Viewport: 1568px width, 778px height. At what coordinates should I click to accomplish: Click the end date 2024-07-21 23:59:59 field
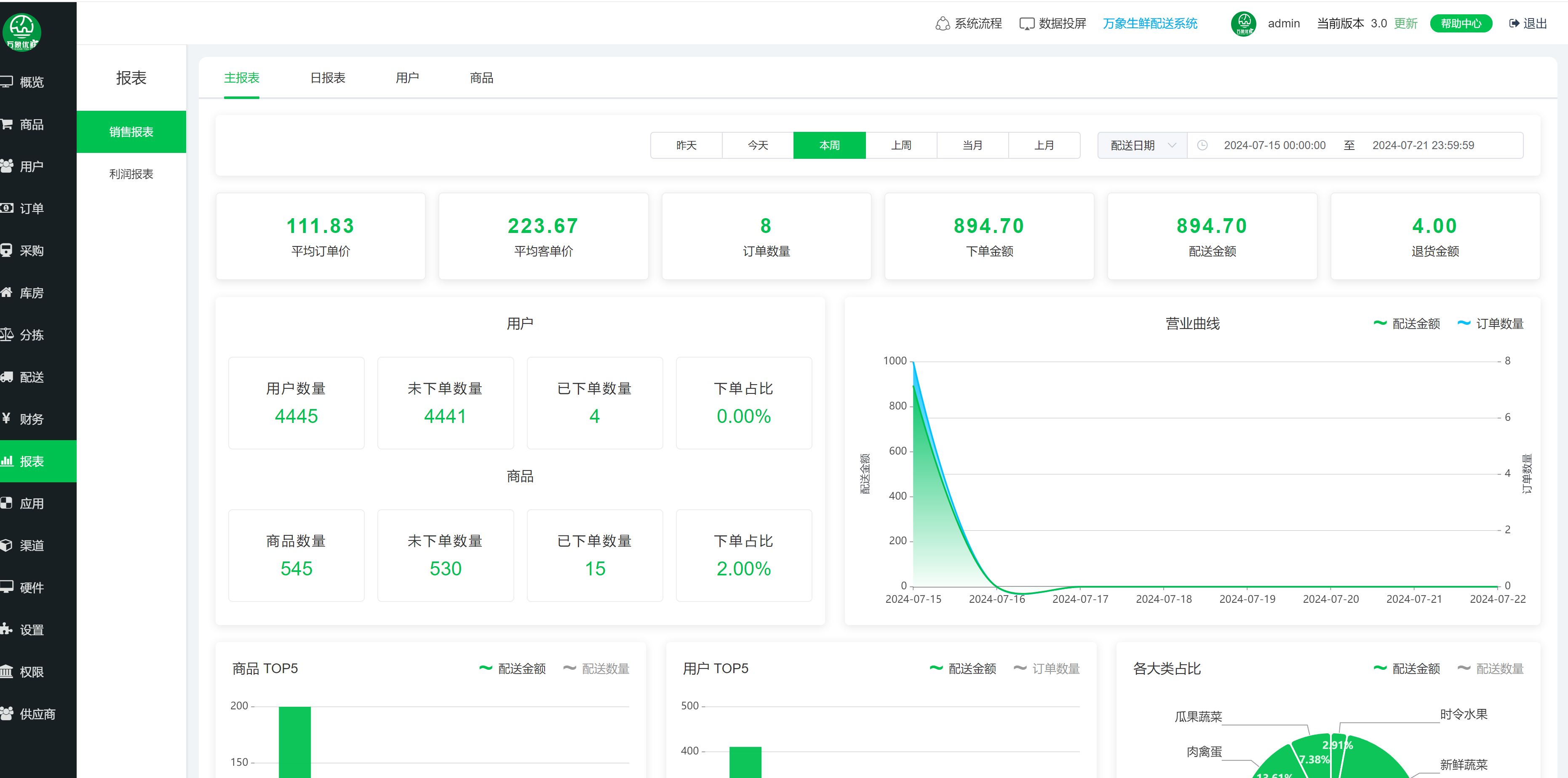[1423, 145]
